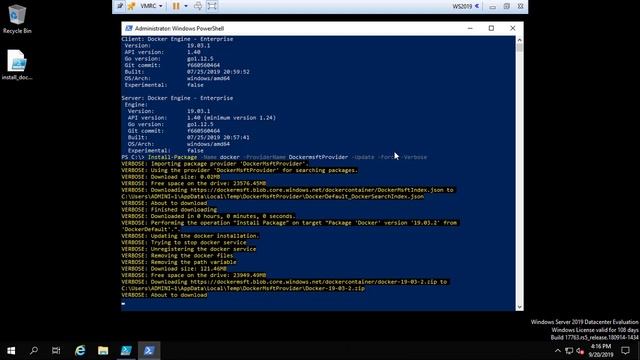This screenshot has height=360, width=640.
Task: Click 'VERBOSE: Updating the docker installation.' line
Action: point(190,236)
